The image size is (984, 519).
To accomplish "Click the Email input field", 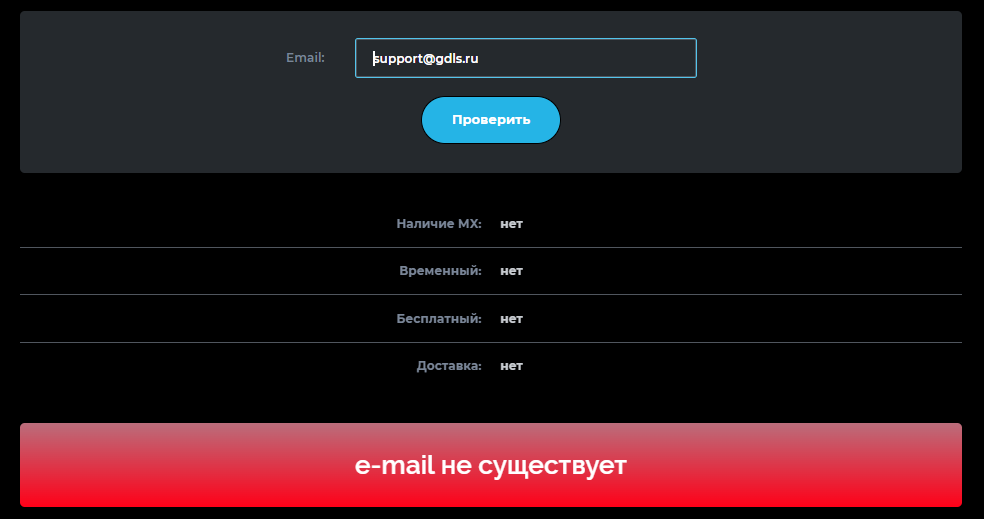I will [x=526, y=58].
